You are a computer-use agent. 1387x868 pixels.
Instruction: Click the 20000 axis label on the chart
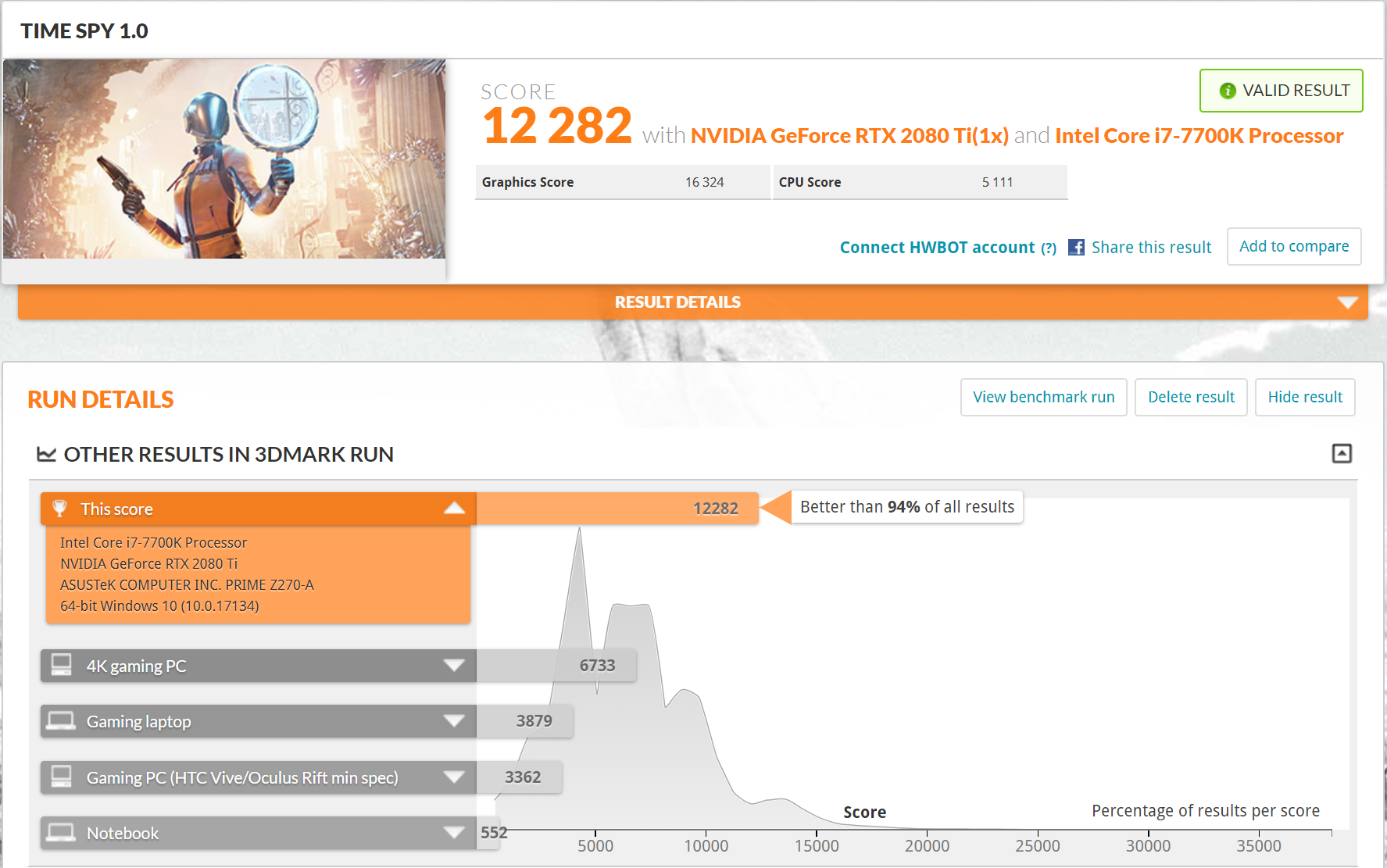(927, 846)
